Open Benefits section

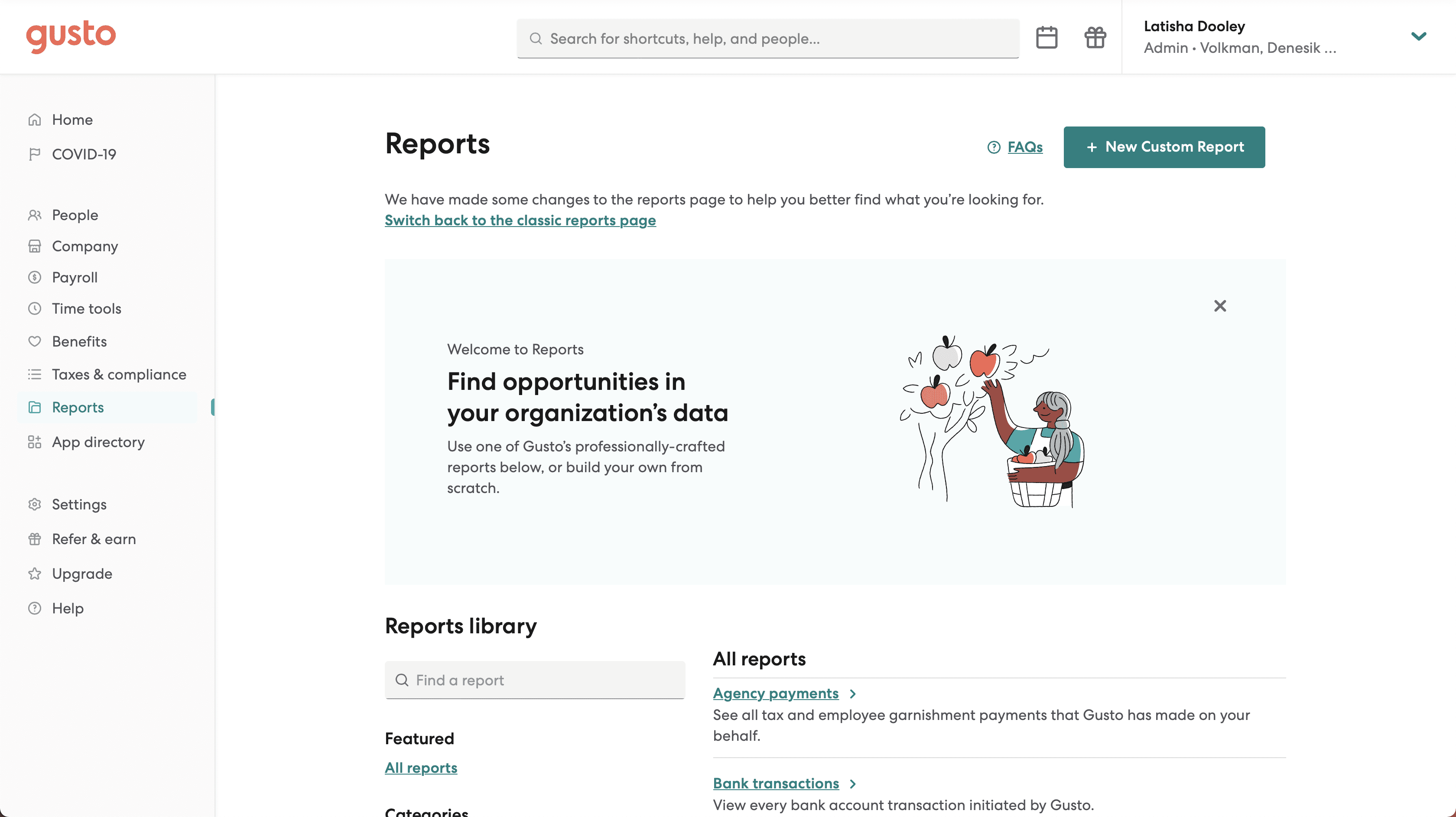[x=79, y=341]
